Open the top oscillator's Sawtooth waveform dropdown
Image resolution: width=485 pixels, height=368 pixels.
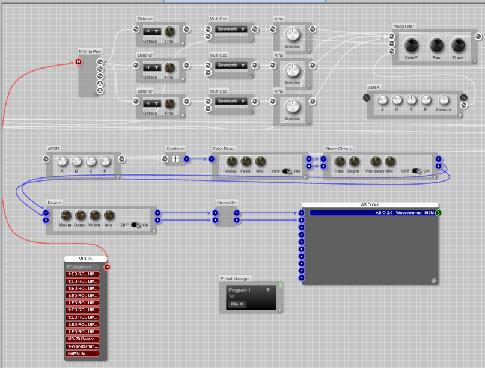click(231, 29)
